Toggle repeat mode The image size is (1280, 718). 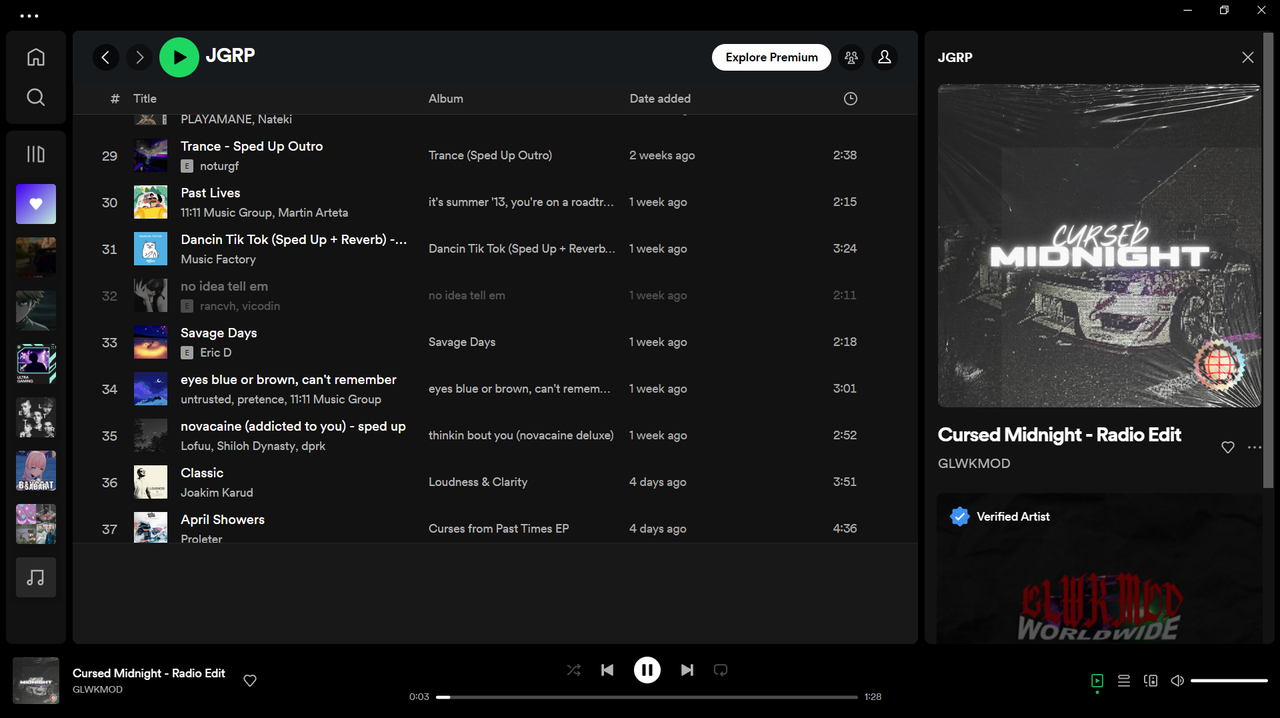[x=720, y=670]
